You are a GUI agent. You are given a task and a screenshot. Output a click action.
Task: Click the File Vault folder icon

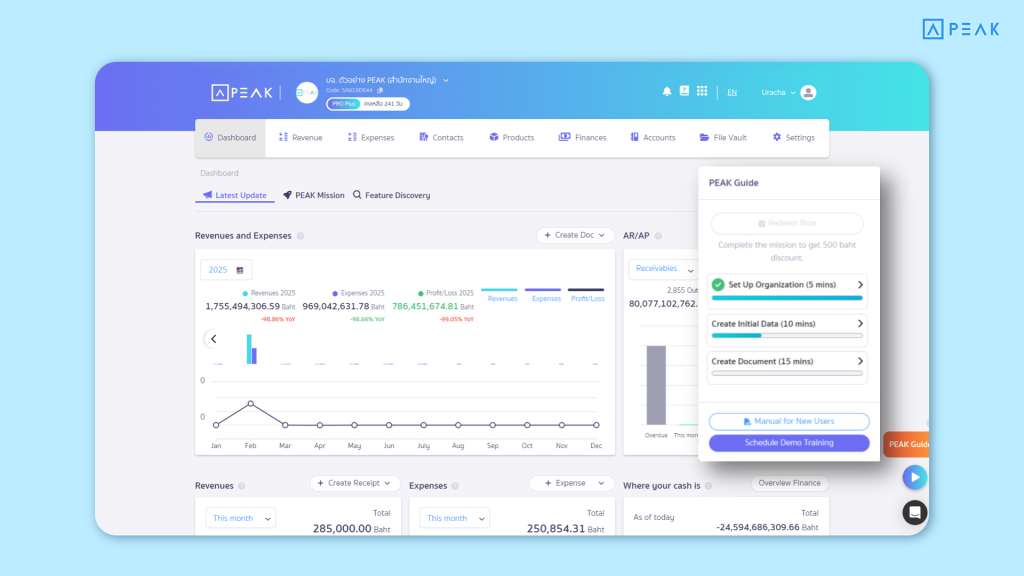tap(706, 137)
